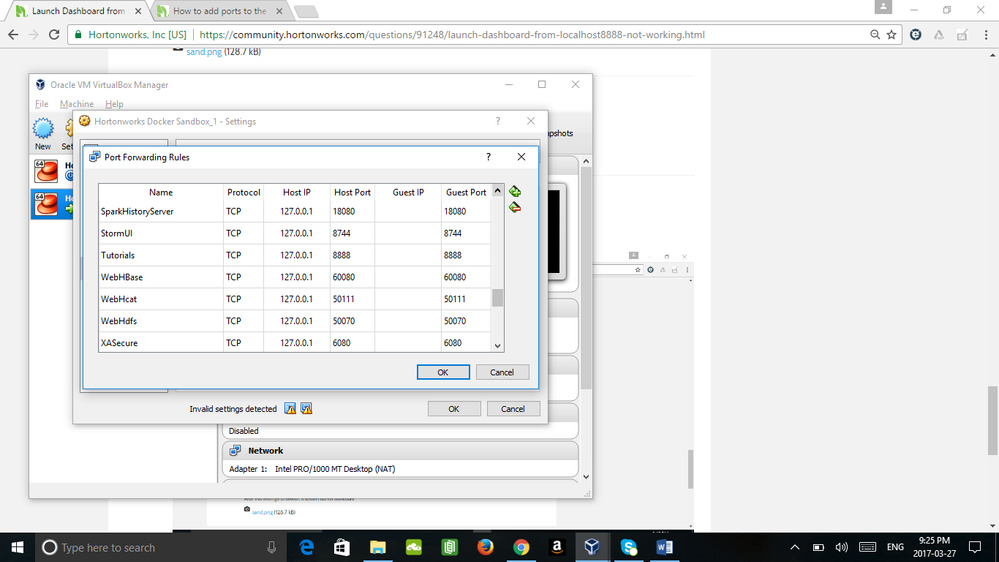The height and width of the screenshot is (562, 999).
Task: Click the Host Port column header
Action: (x=352, y=192)
